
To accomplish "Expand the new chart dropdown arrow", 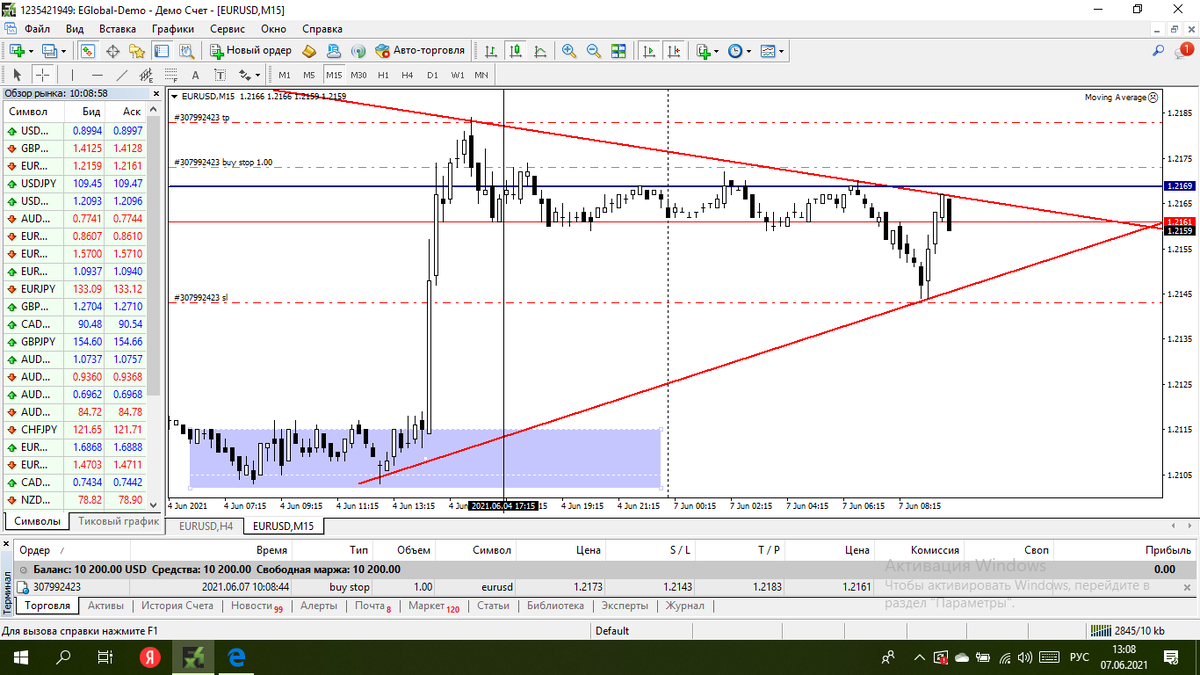I will 31,51.
